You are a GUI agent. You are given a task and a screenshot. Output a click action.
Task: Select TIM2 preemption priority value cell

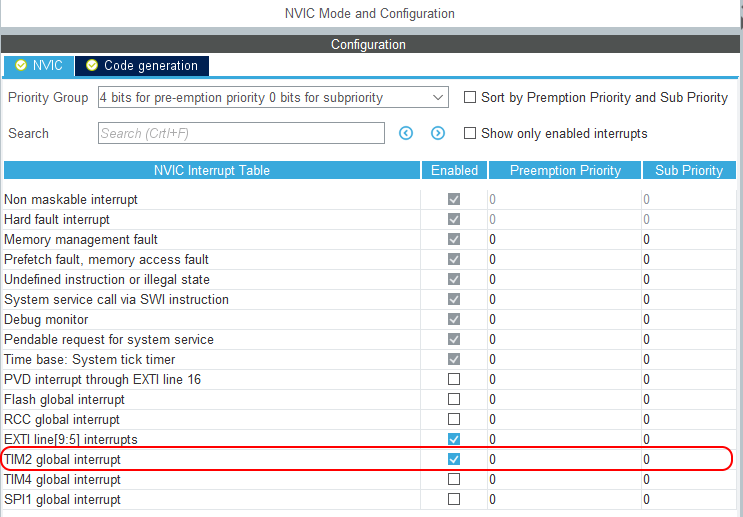coord(563,459)
